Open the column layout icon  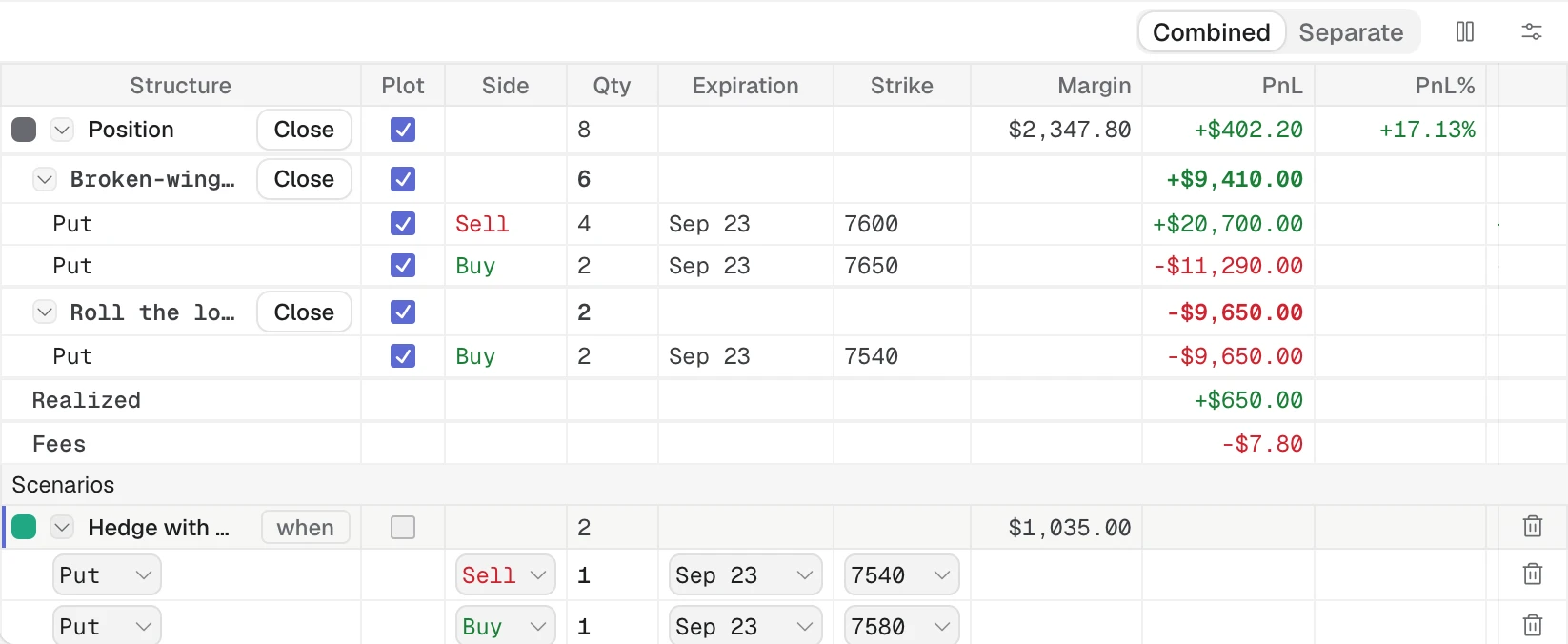coord(1465,32)
